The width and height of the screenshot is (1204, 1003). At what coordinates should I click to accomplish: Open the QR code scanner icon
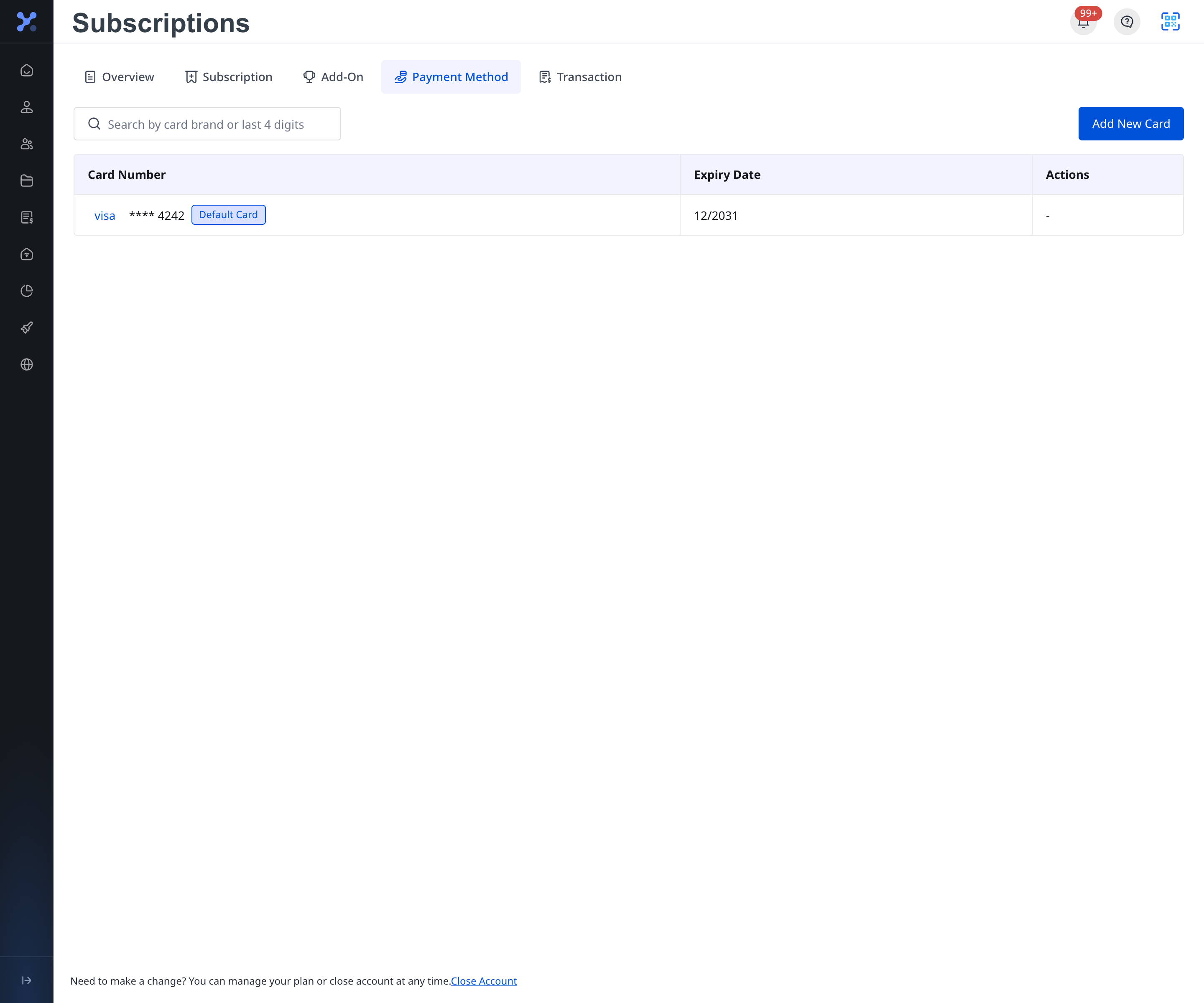(1170, 22)
